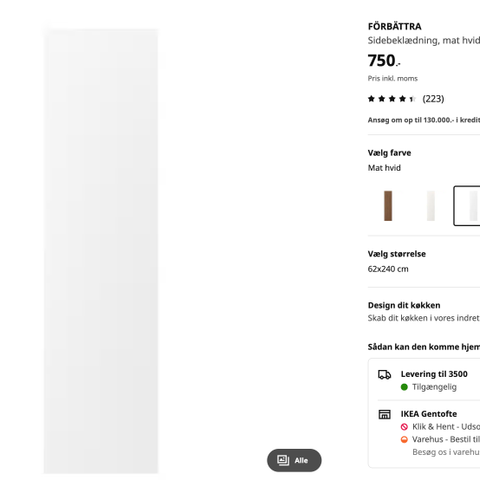
Task: Expand the Vælg størrelse size selector
Action: coord(424,261)
